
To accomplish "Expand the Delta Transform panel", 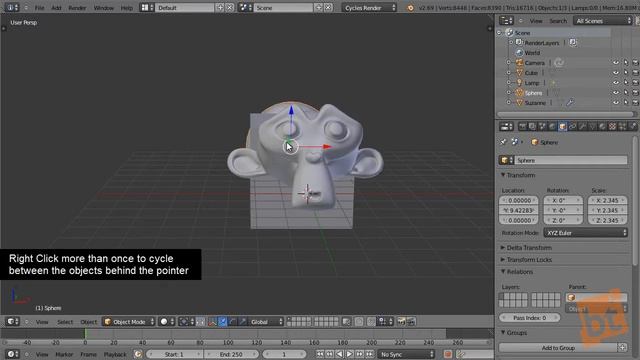I will click(x=526, y=248).
